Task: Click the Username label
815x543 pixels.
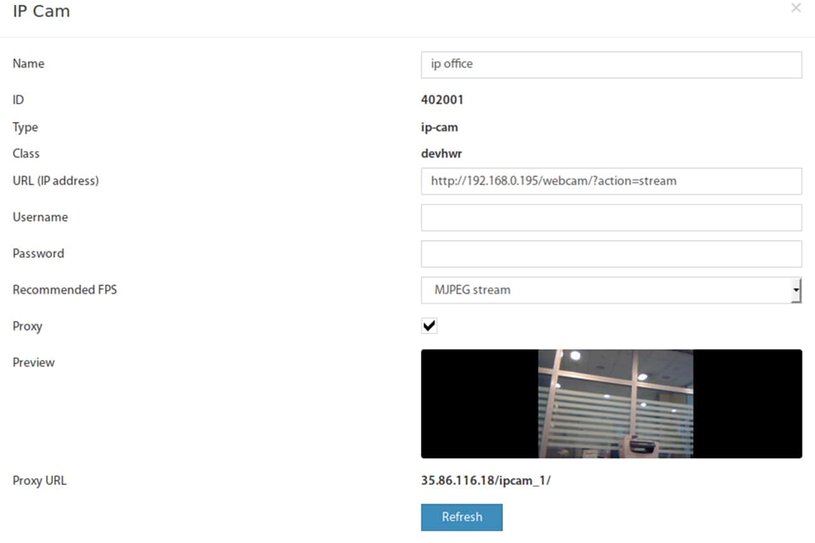Action: click(40, 217)
